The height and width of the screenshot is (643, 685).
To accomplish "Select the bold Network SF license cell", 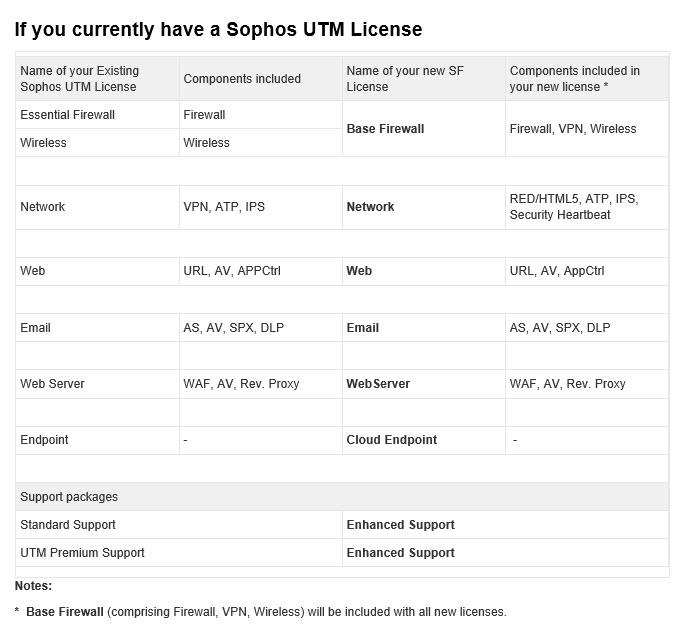I will (x=423, y=207).
